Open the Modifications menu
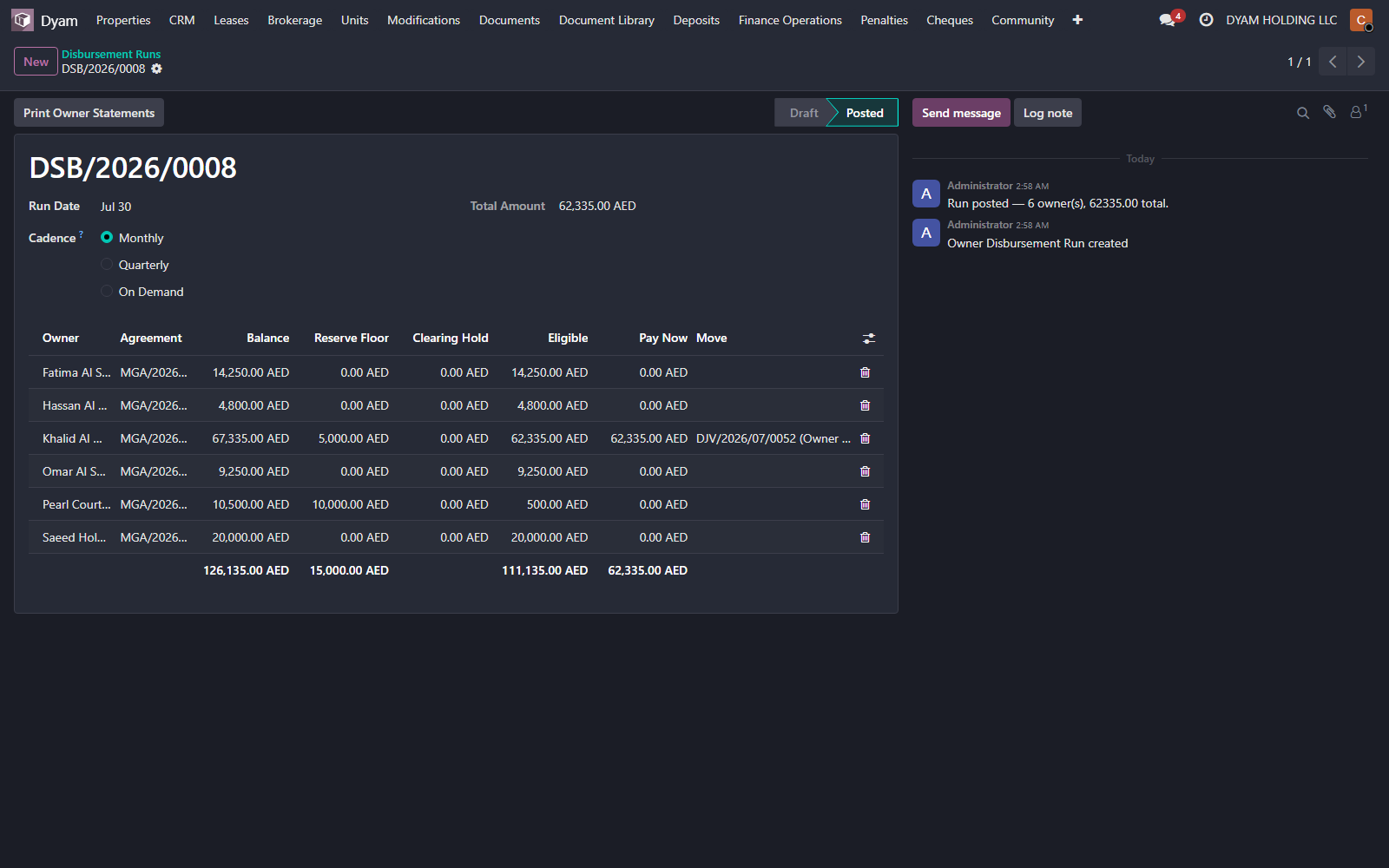1389x868 pixels. (424, 20)
